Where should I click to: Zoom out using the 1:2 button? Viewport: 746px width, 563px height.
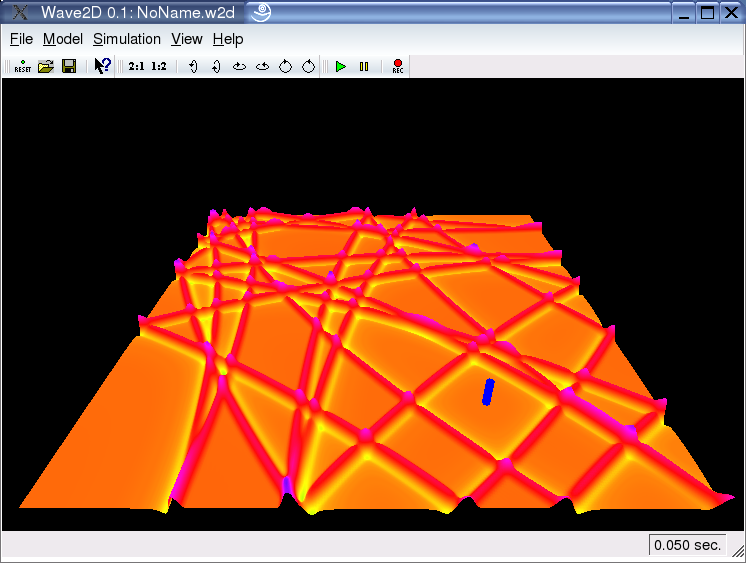[159, 67]
